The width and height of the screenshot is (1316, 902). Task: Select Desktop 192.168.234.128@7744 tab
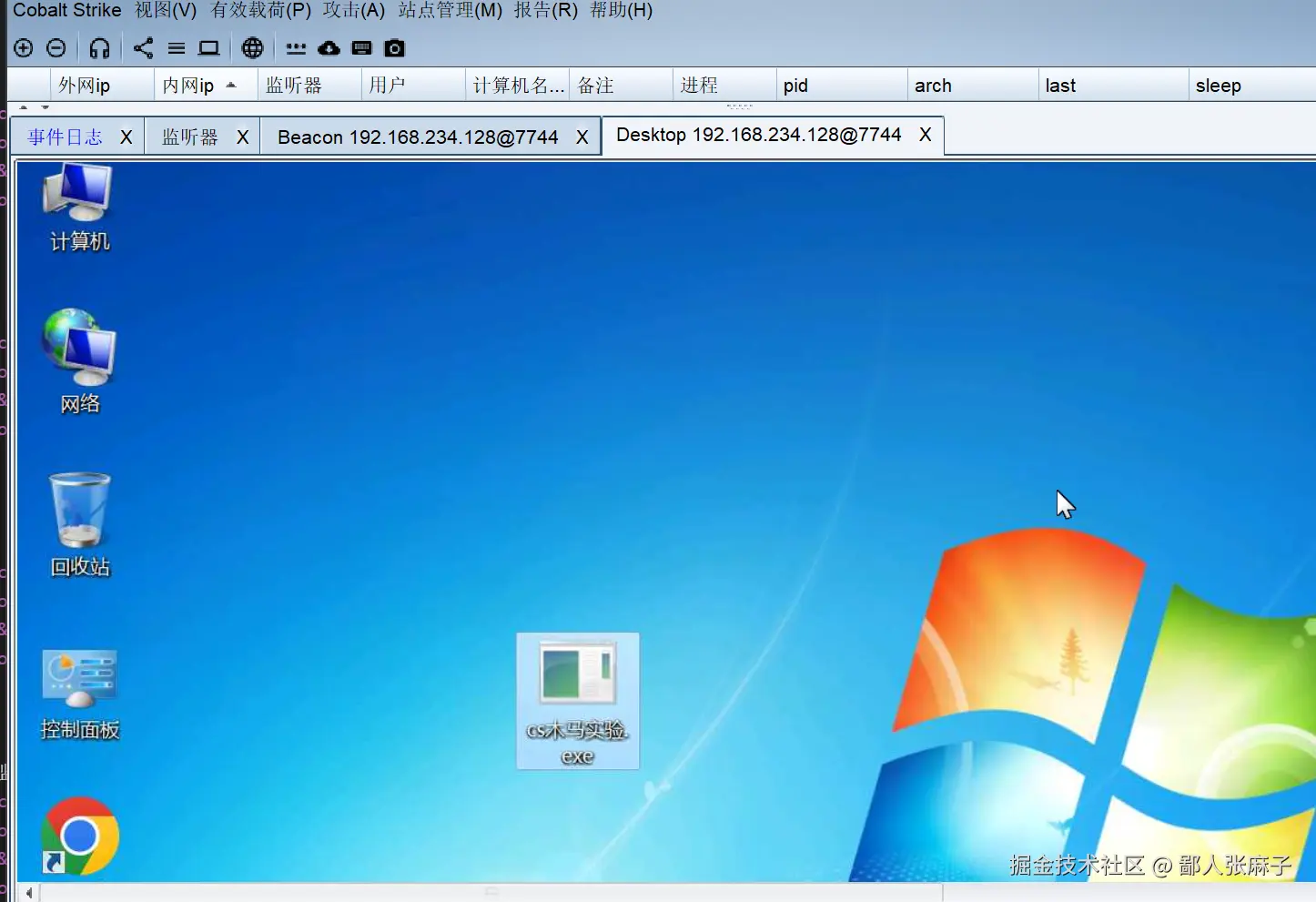759,135
